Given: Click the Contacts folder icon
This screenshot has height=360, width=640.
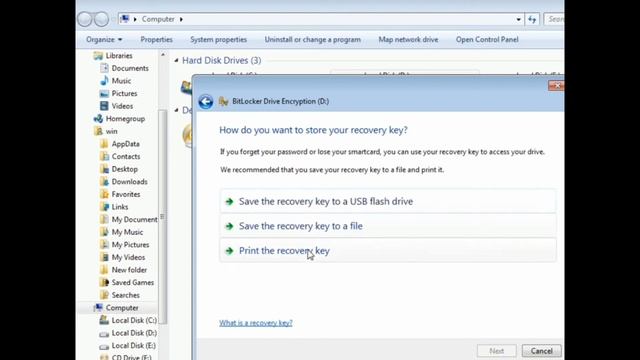Looking at the screenshot, I should pyautogui.click(x=104, y=157).
